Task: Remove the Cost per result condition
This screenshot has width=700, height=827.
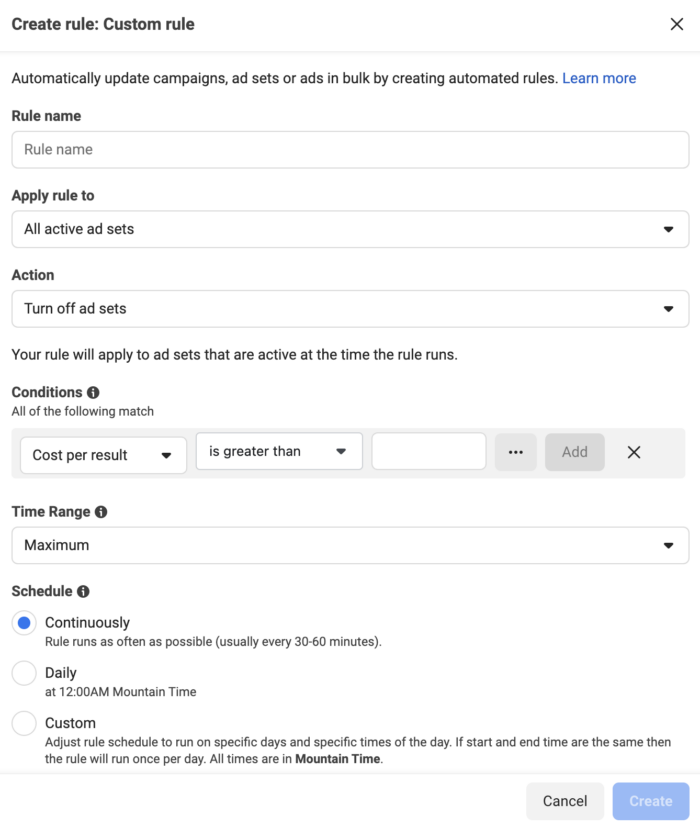Action: (x=634, y=452)
